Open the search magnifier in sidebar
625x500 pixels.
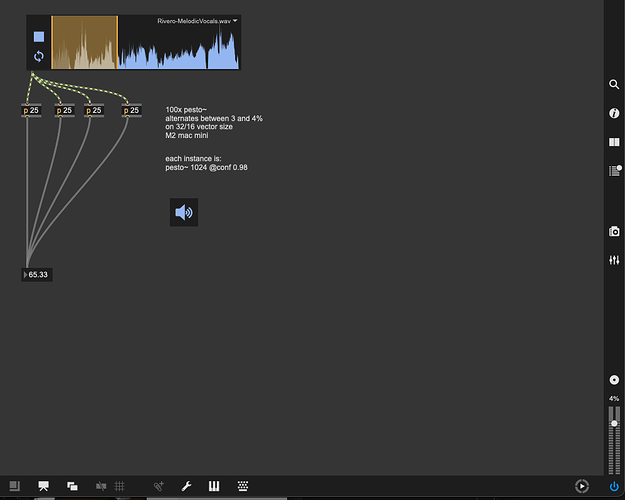click(x=614, y=84)
